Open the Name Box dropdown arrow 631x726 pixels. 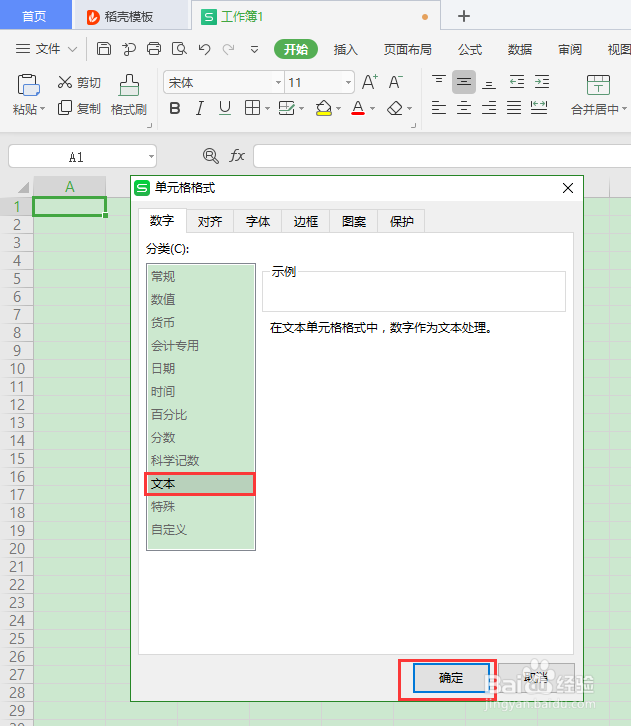[x=151, y=156]
